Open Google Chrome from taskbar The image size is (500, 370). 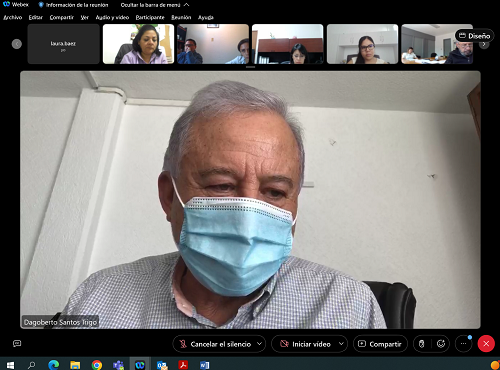click(97, 365)
